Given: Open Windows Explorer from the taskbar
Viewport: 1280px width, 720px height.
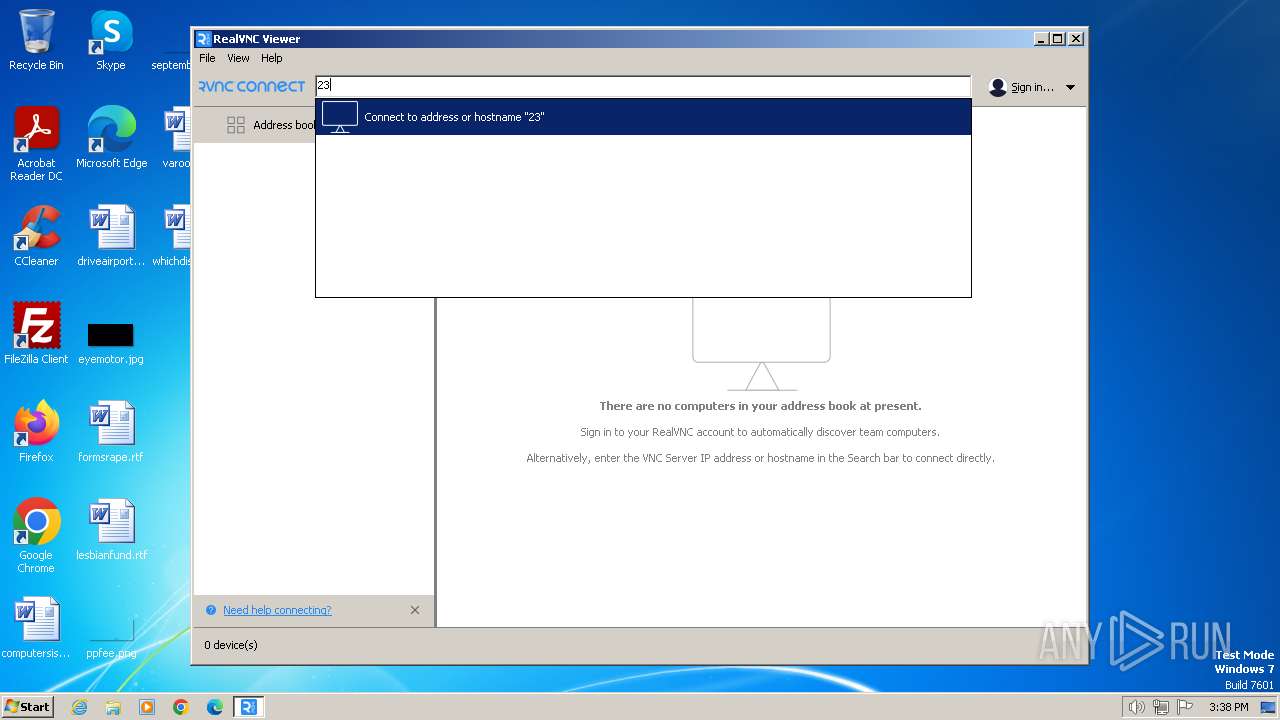Looking at the screenshot, I should (x=113, y=707).
